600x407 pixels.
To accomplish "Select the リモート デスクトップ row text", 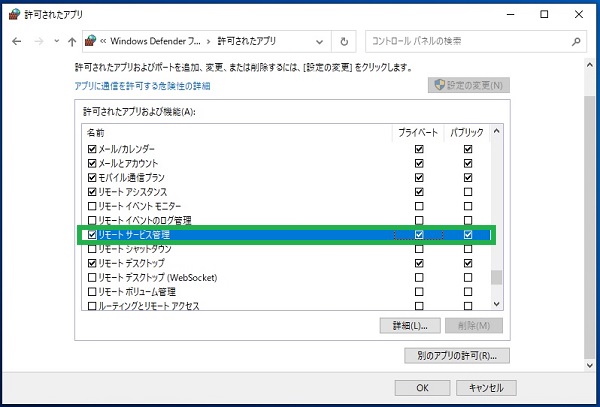I will (x=131, y=263).
